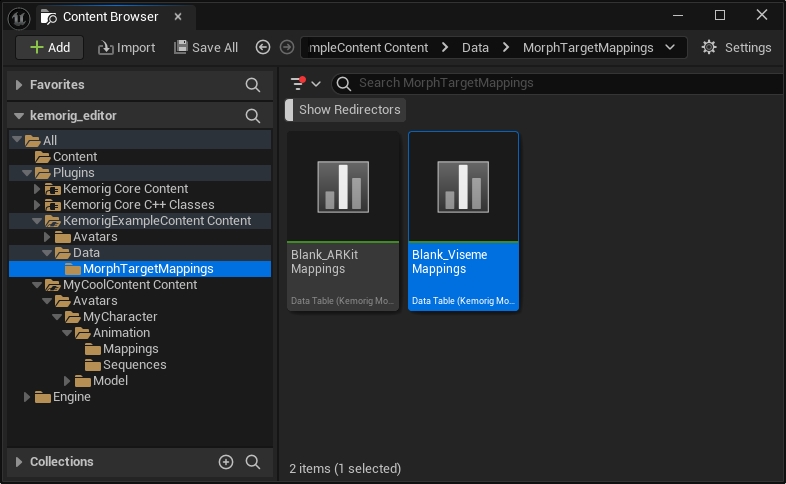Open the filter options icon
This screenshot has width=786, height=484.
point(297,84)
